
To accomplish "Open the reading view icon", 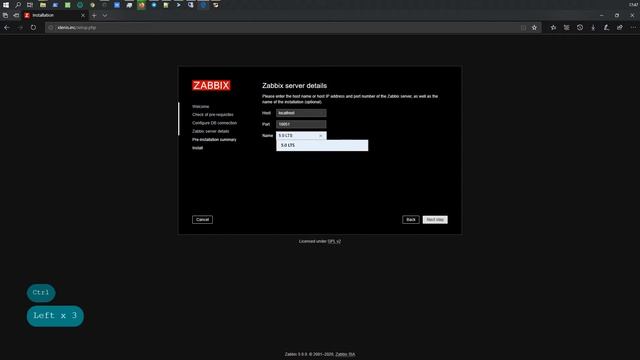I will 523,27.
